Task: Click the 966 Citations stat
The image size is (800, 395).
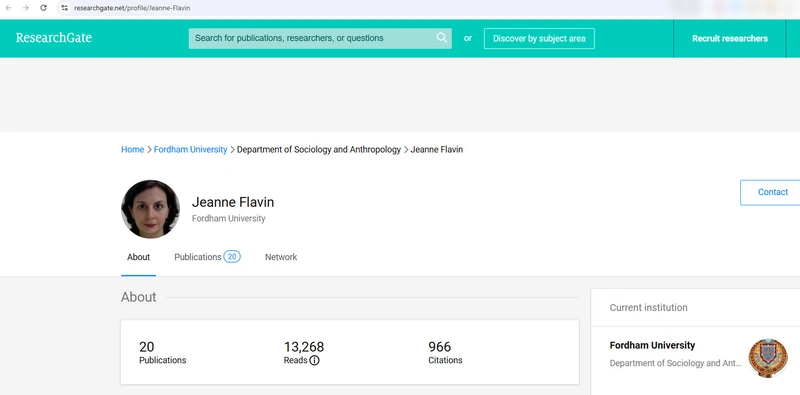Action: click(x=445, y=353)
